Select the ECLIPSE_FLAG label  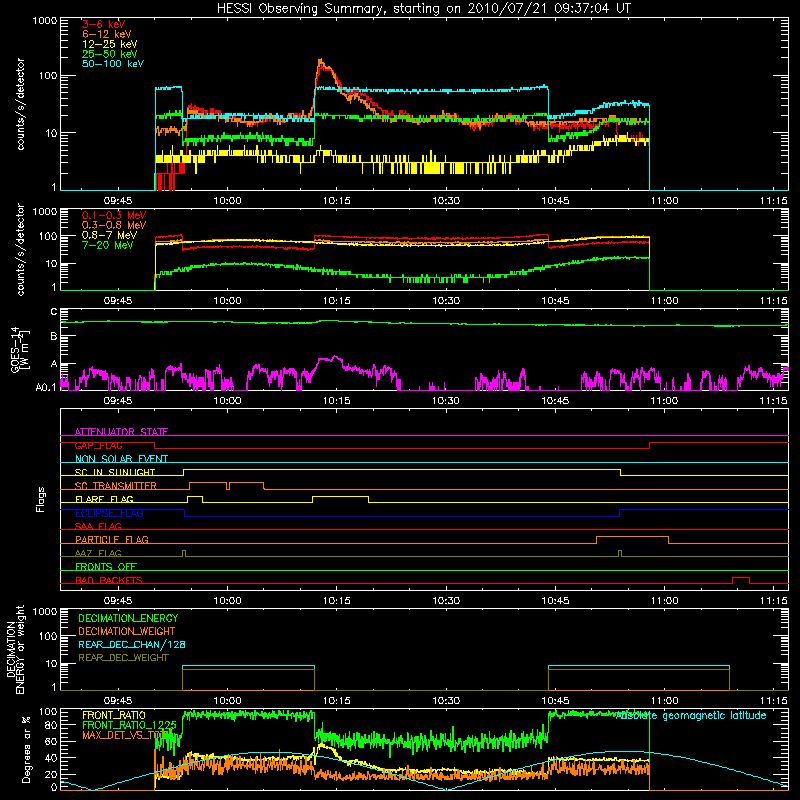pyautogui.click(x=109, y=513)
